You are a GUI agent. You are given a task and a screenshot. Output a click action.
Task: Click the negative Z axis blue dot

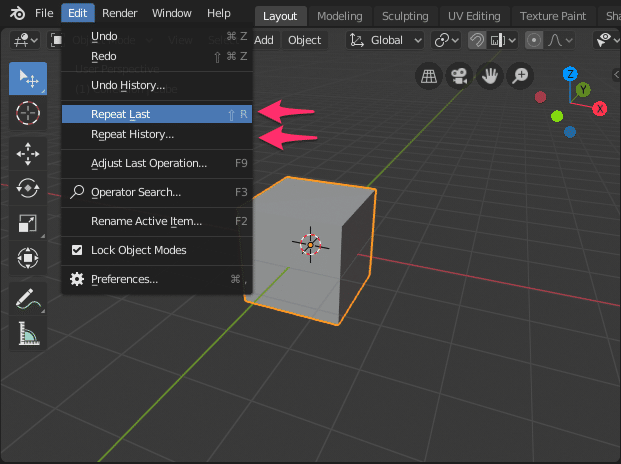570,132
